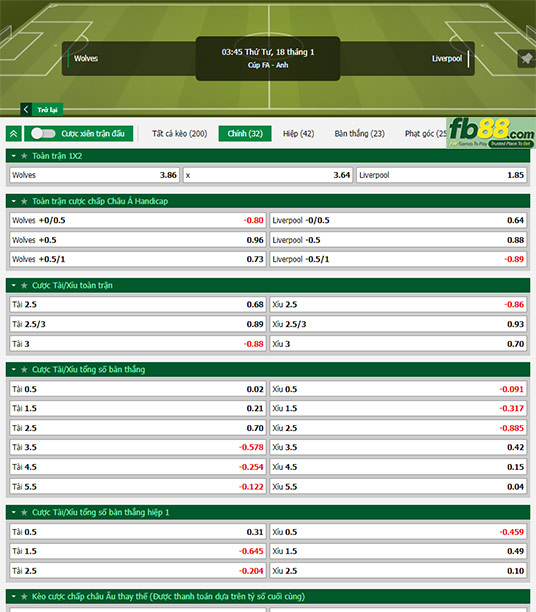Click the double-chevron collapse all icon
536x612 pixels.
click(x=14, y=134)
